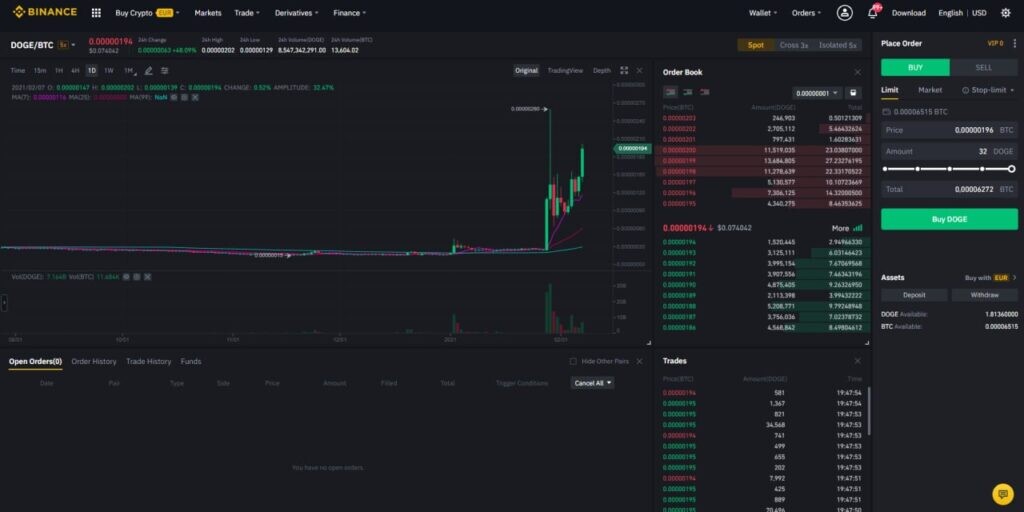Show both buy and sell orders view
Image resolution: width=1024 pixels, height=512 pixels.
[x=670, y=93]
